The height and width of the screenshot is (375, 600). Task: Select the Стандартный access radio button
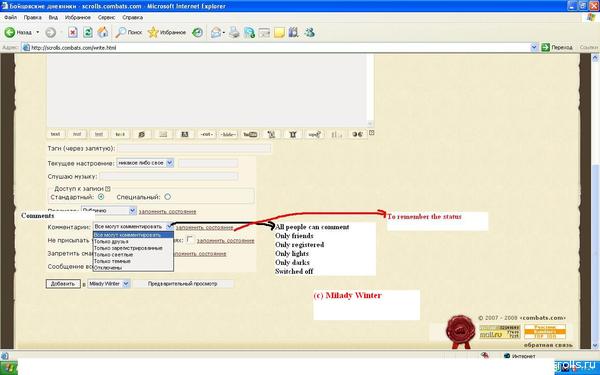[x=101, y=197]
